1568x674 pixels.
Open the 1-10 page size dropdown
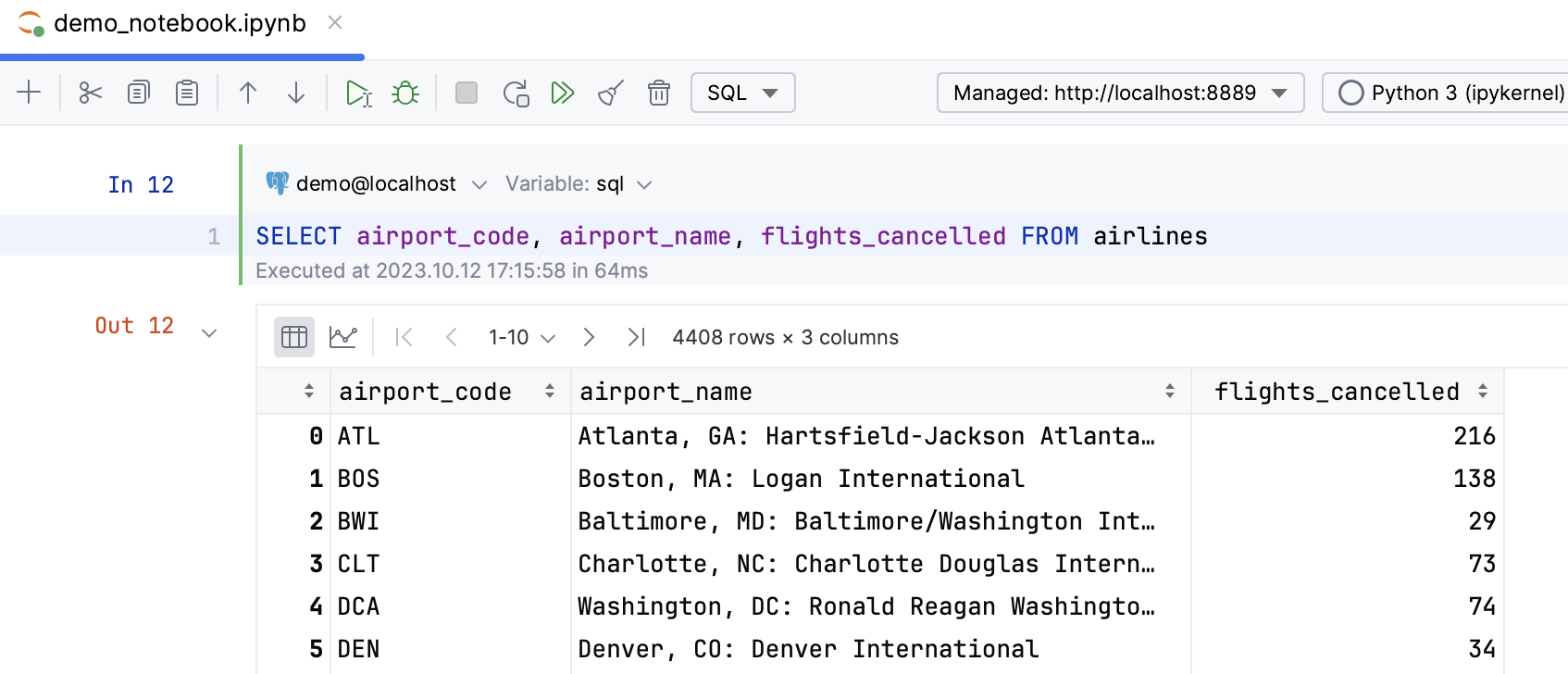(x=522, y=337)
